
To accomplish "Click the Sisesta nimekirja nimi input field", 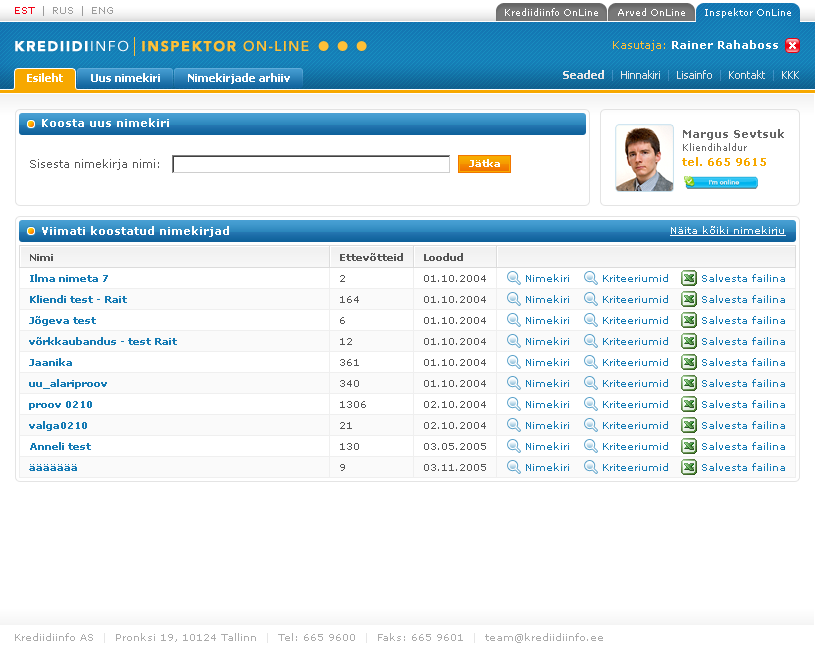I will [311, 164].
